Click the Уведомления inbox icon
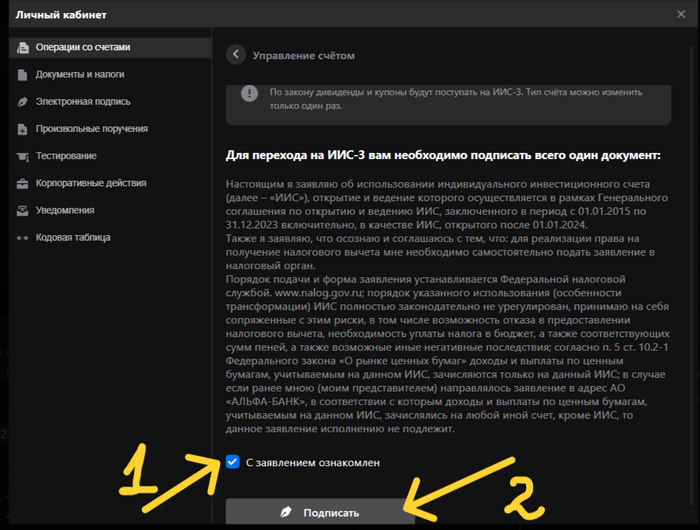The width and height of the screenshot is (700, 530). pyautogui.click(x=22, y=211)
